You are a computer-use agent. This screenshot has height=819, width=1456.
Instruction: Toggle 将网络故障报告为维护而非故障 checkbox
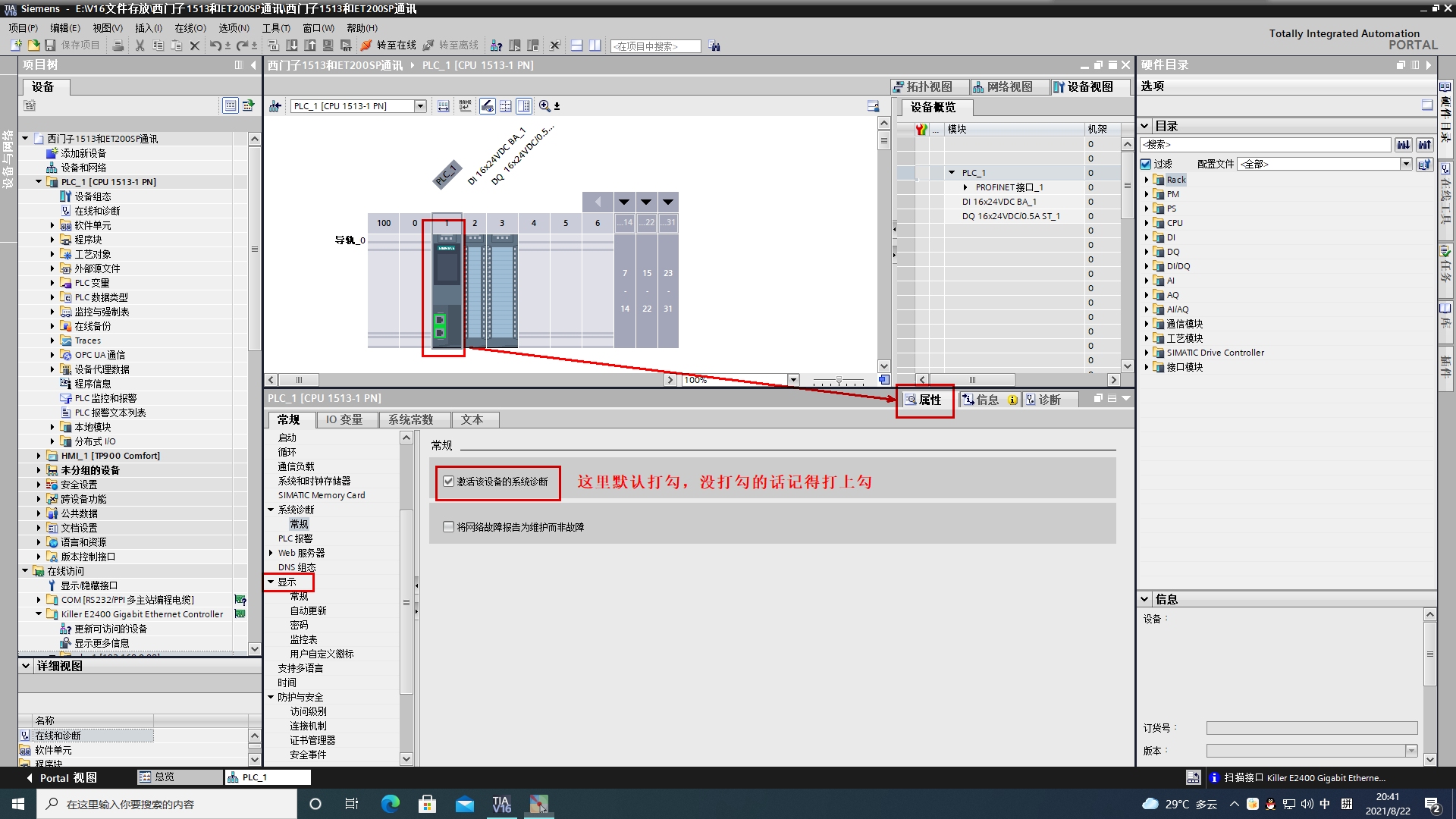click(x=448, y=526)
